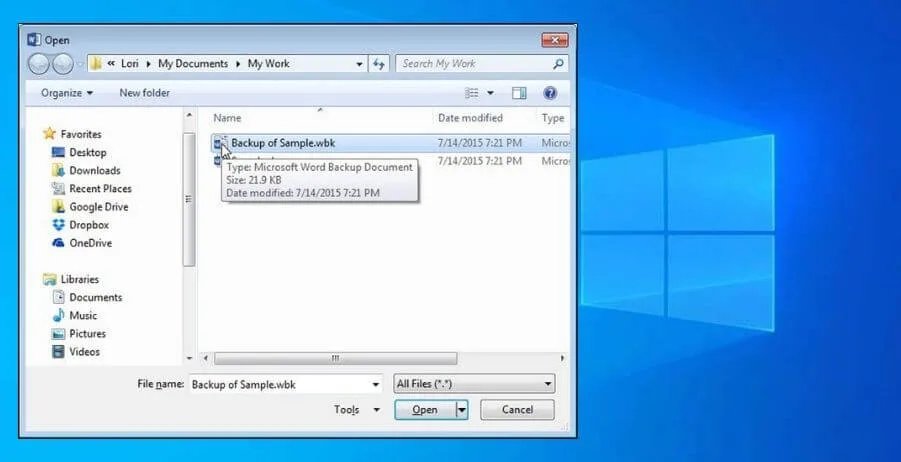Expand the address bar history dropdown

click(x=359, y=64)
